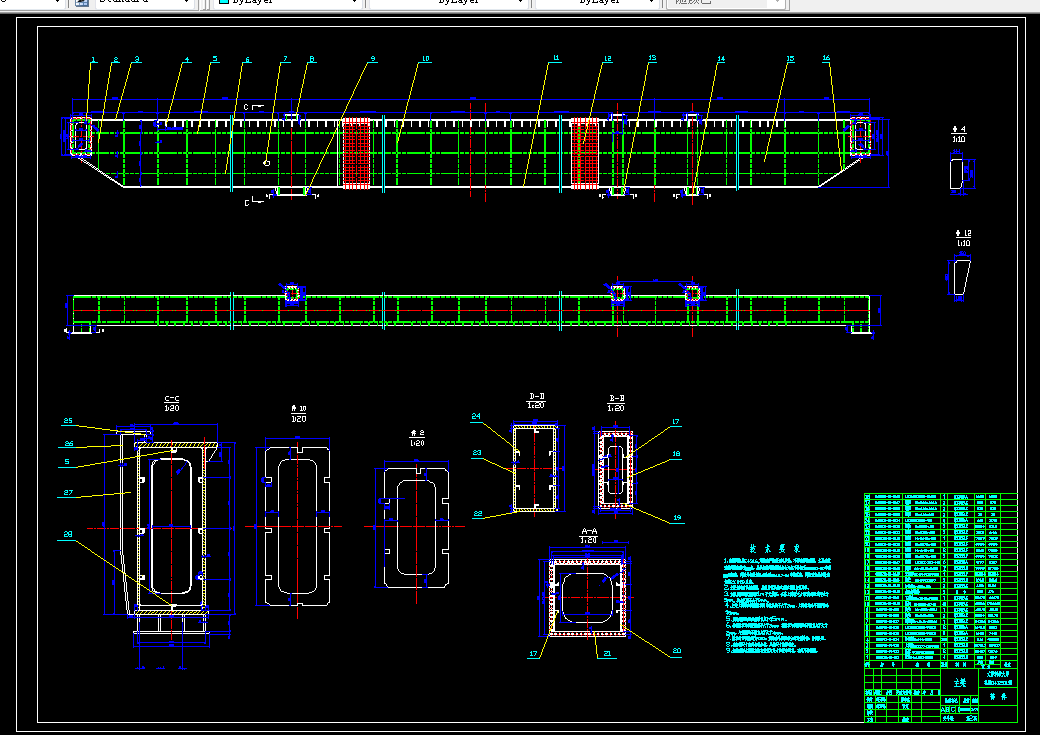Select part callout label 20
1040x735 pixels.
pos(677,651)
